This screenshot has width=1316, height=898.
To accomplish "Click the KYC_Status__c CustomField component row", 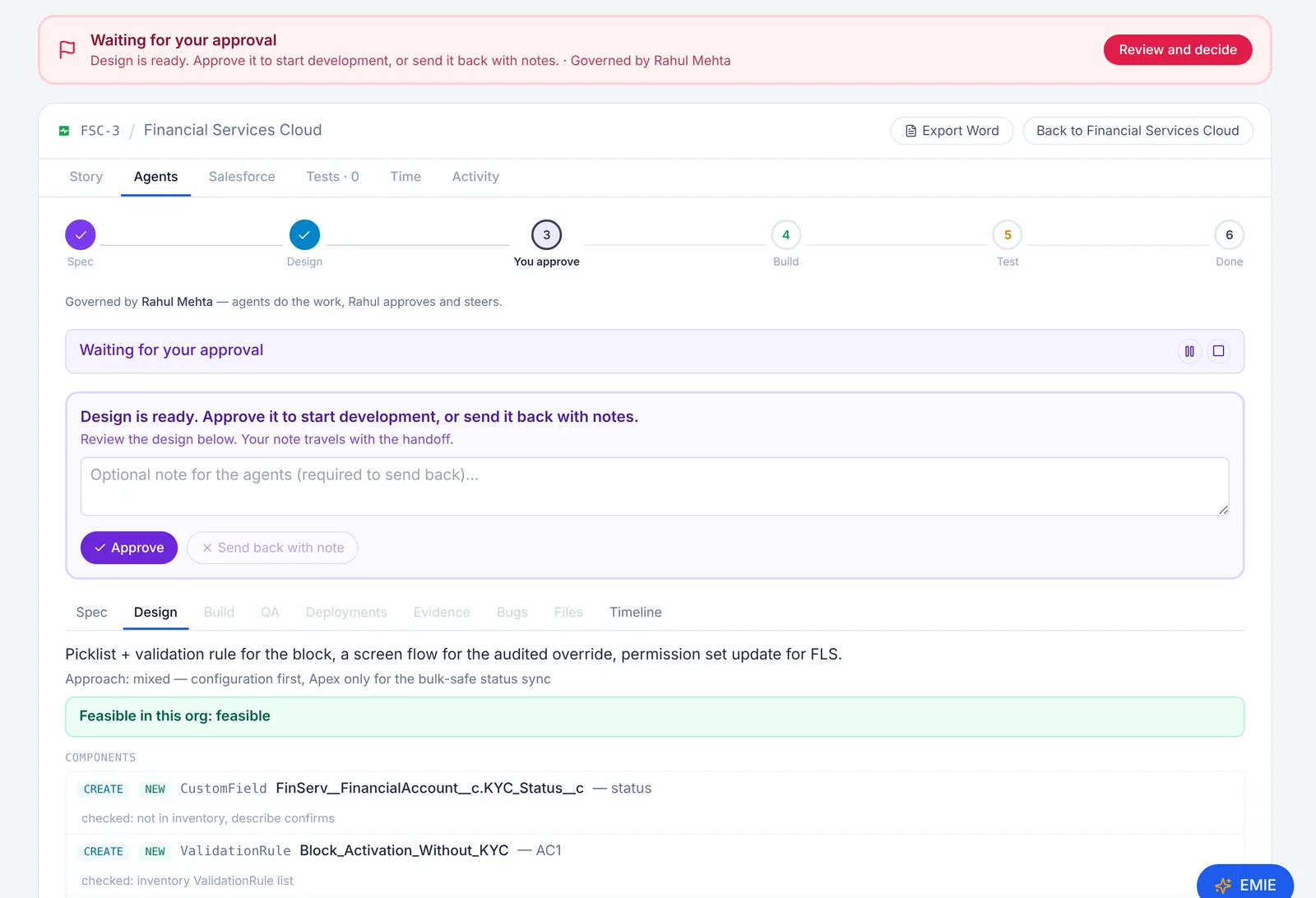I will click(x=655, y=803).
